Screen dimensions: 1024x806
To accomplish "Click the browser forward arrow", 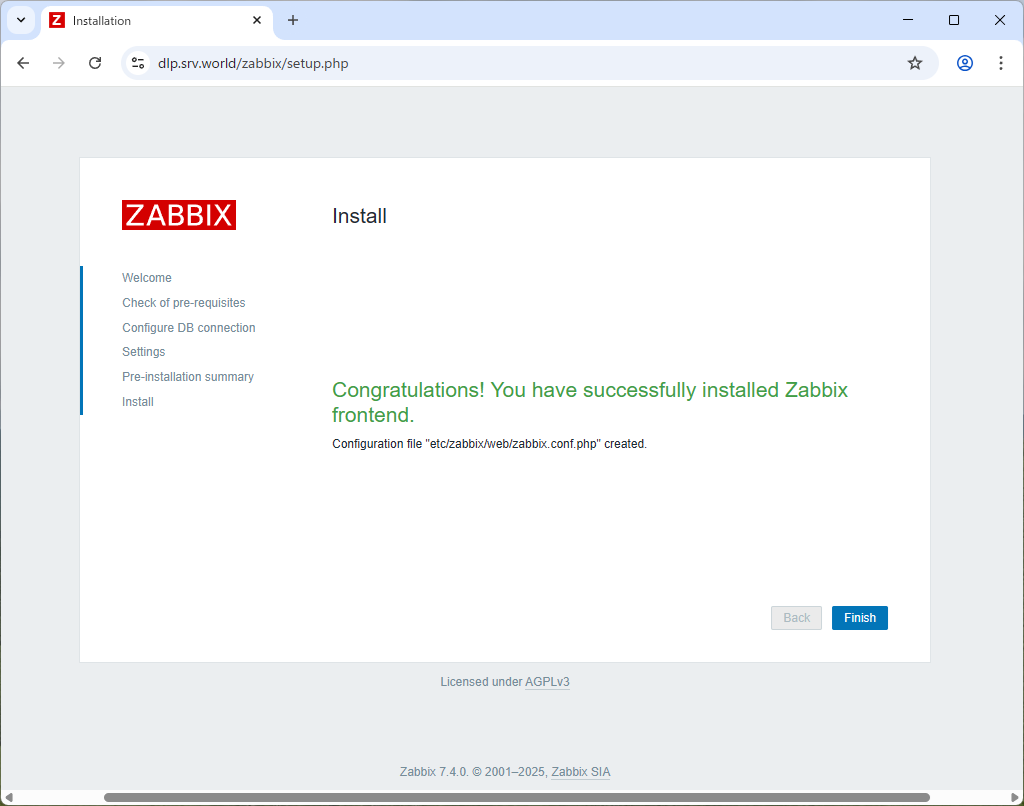I will click(x=59, y=63).
